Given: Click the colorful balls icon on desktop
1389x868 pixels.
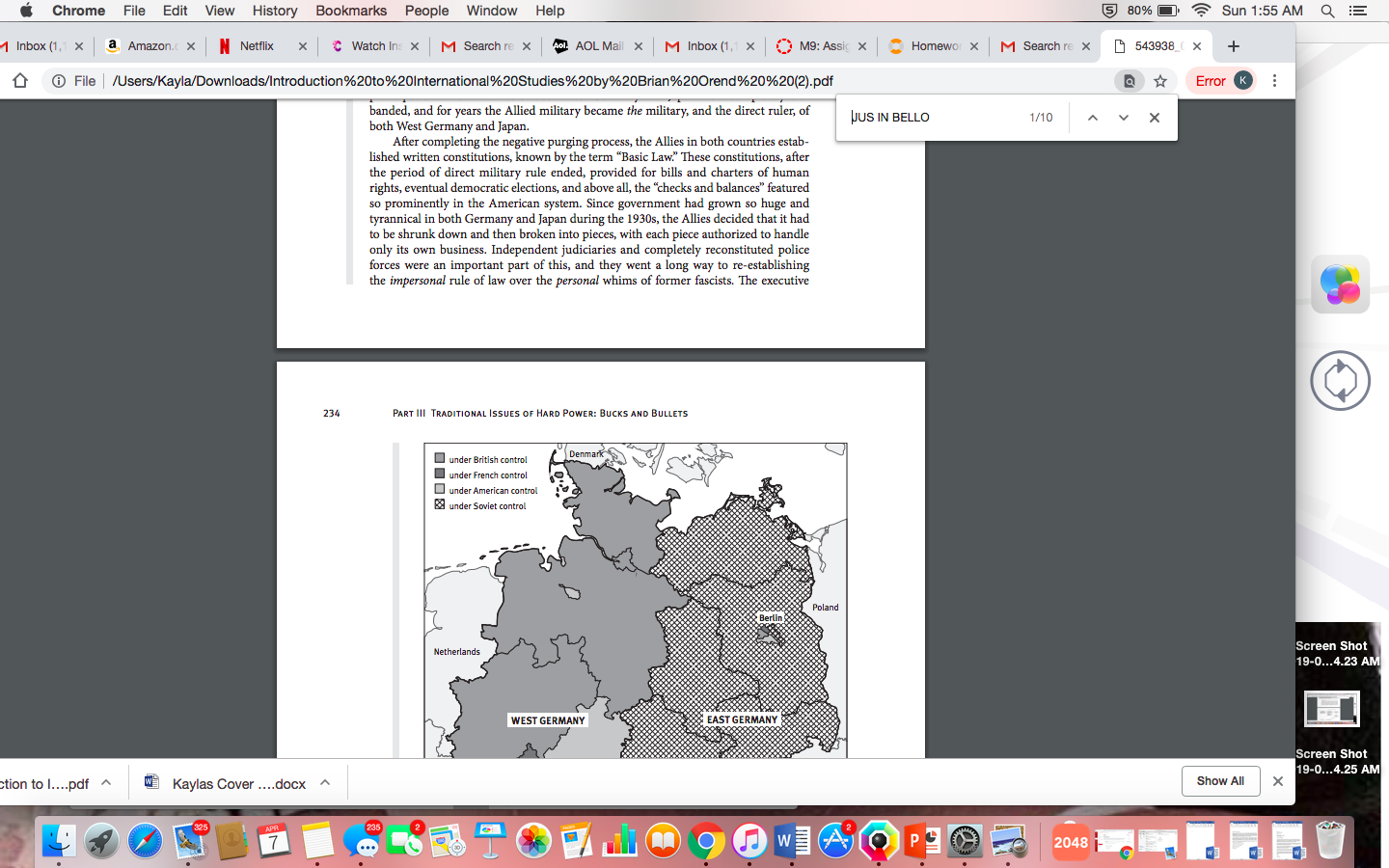Looking at the screenshot, I should tap(1340, 284).
